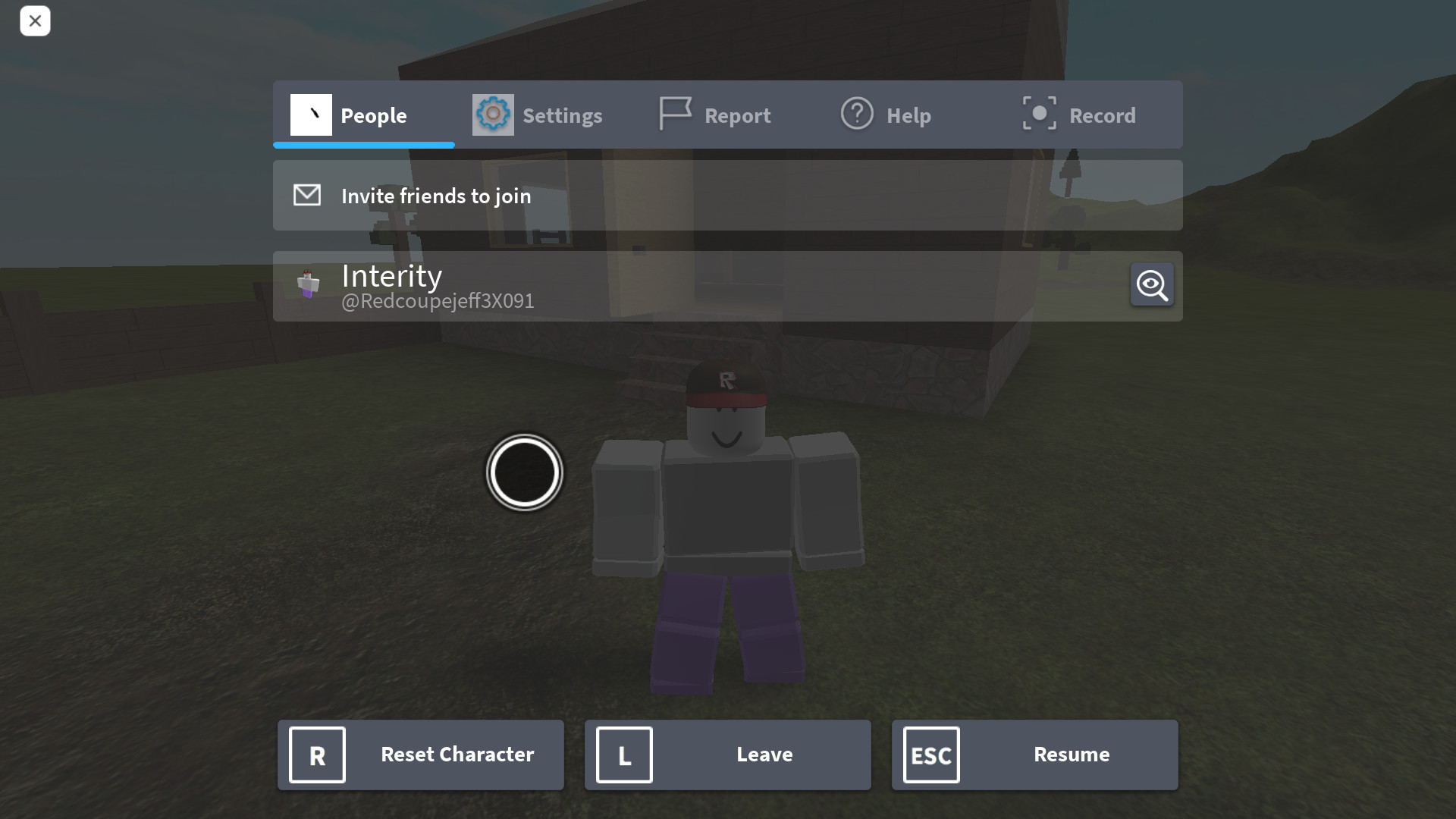This screenshot has height=819, width=1456.
Task: Click Invite friends to join option
Action: coord(728,195)
